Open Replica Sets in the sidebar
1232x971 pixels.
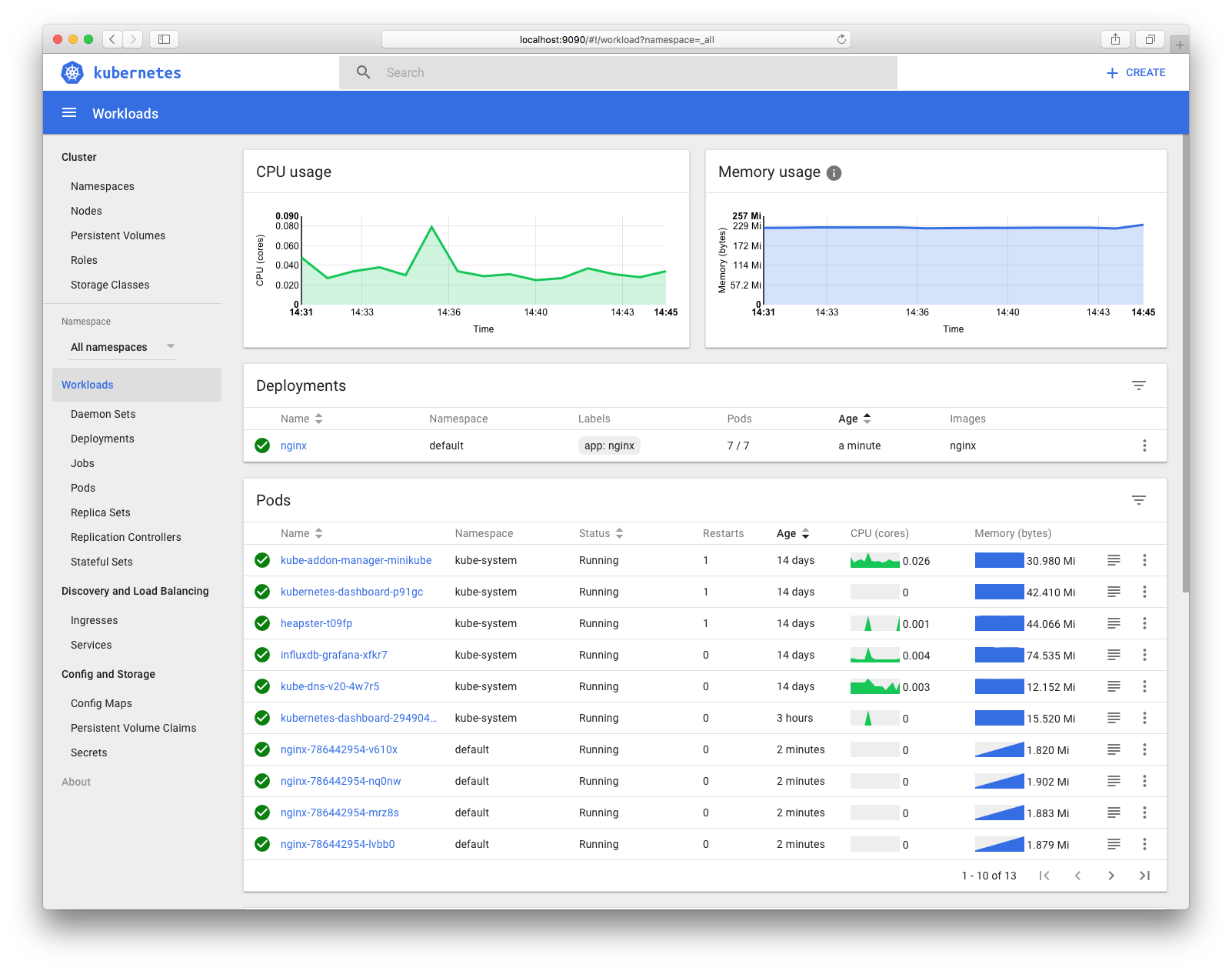(101, 512)
